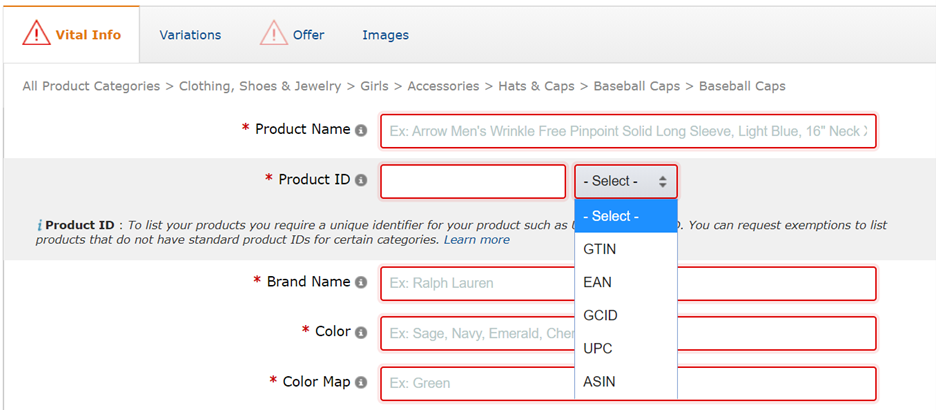Click the Product ID help info icon

click(x=39, y=226)
